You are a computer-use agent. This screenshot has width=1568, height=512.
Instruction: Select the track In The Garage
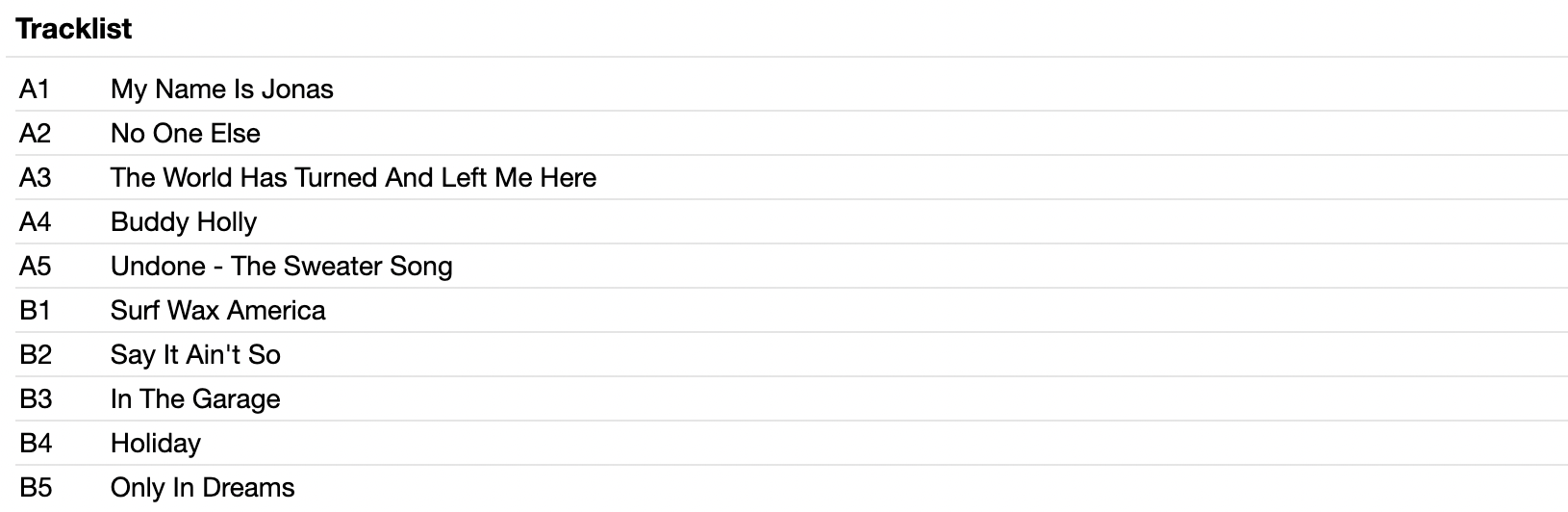point(195,399)
